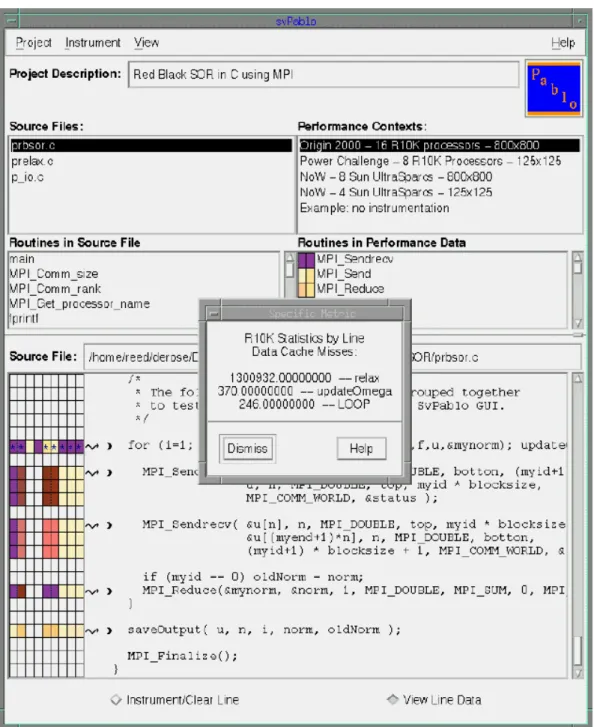Image resolution: width=594 pixels, height=727 pixels.
Task: Select fprintf routine in list
Action: tap(24, 319)
